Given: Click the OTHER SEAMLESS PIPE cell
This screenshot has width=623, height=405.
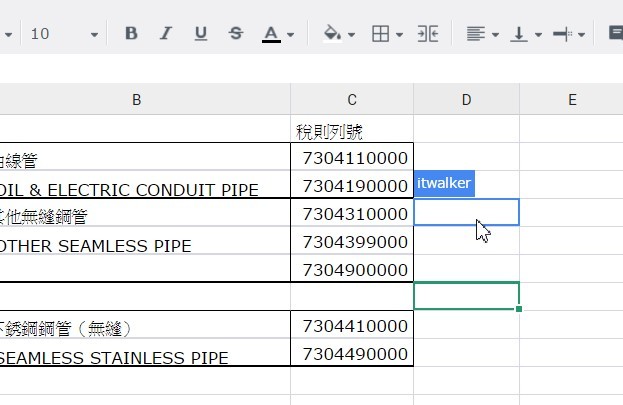Looking at the screenshot, I should point(145,241).
